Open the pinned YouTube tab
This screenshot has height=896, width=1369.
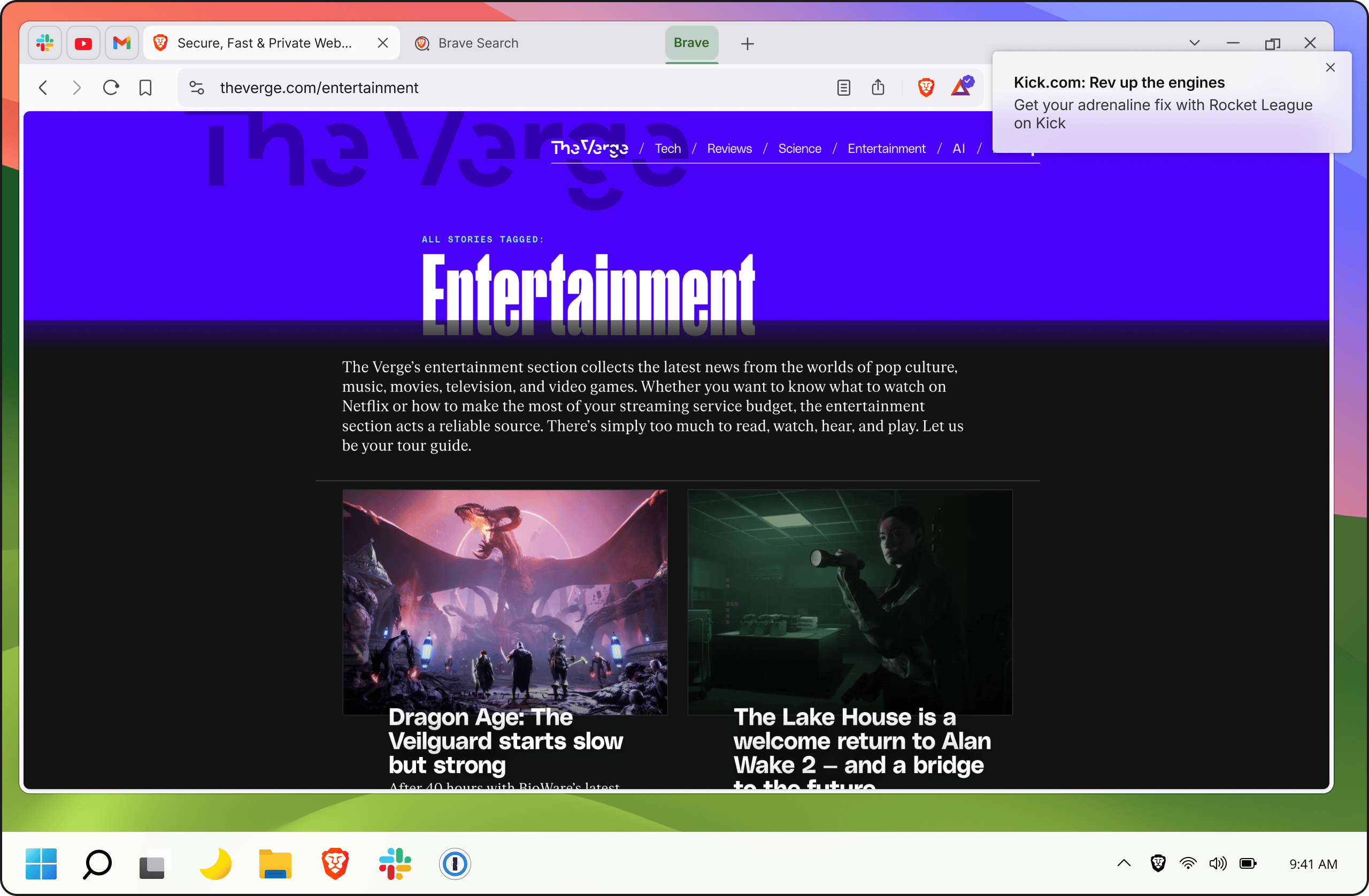coord(83,43)
